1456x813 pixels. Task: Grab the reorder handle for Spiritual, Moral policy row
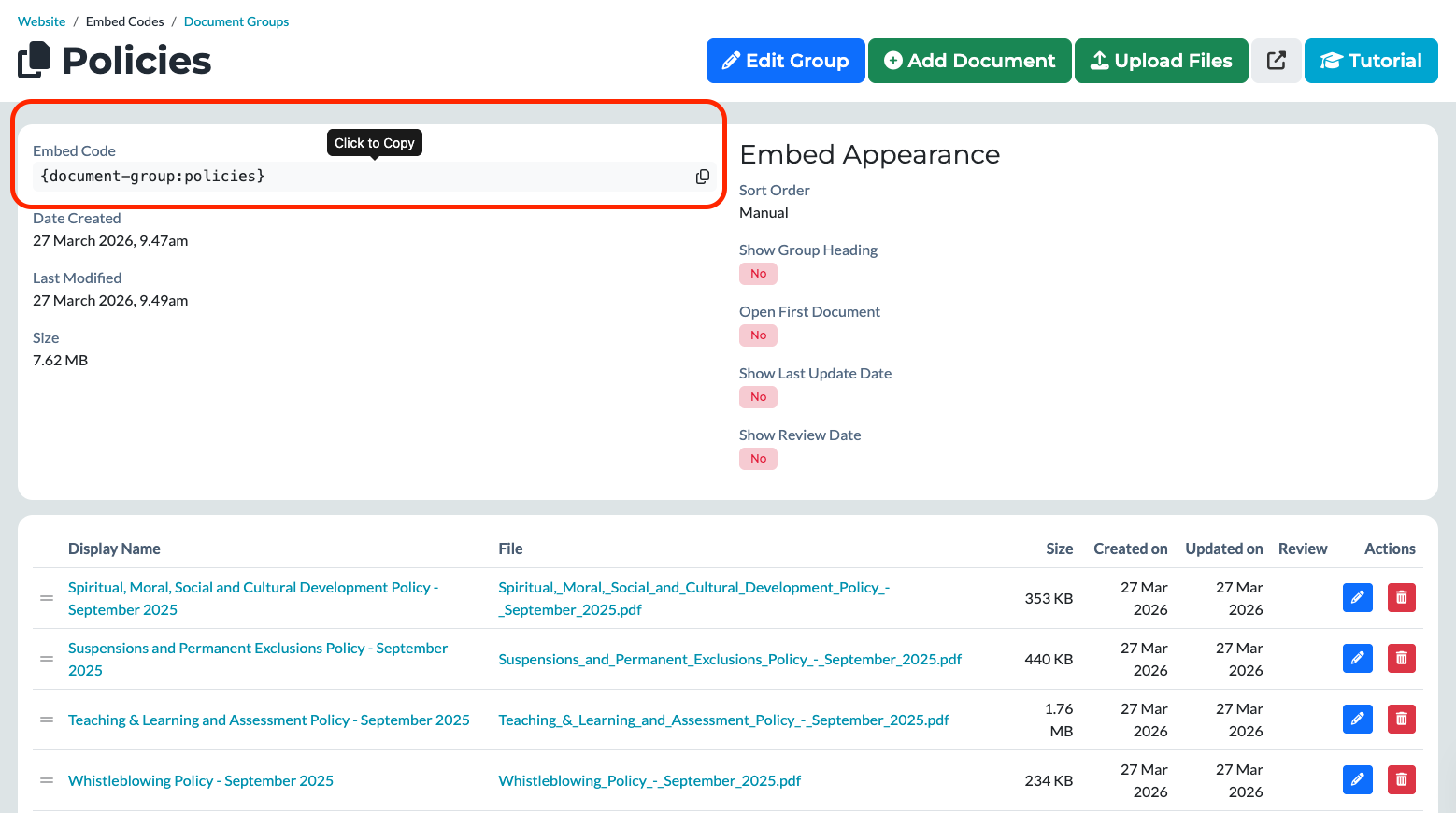click(47, 598)
